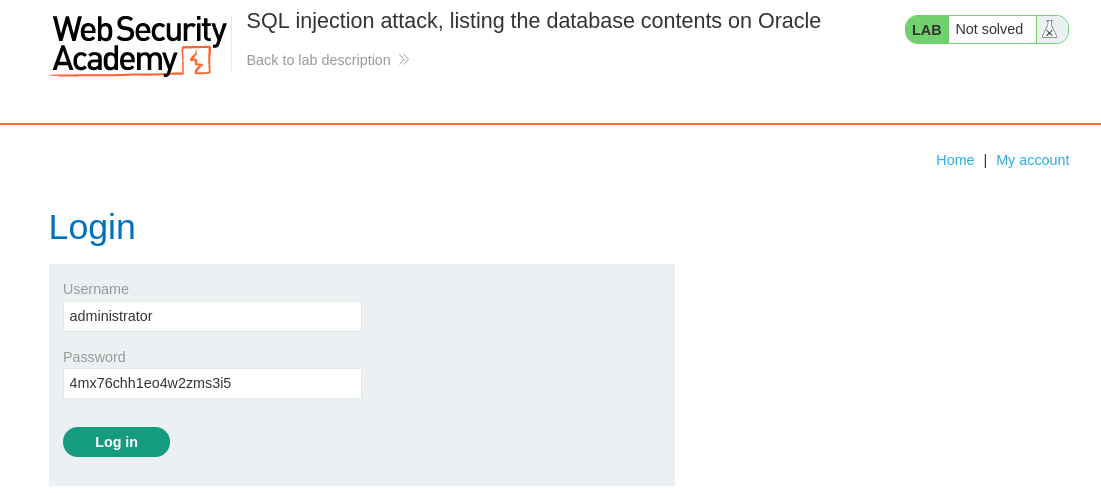Click the flask icon in lab status
Screen dimensions: 1101x493
(1049, 29)
